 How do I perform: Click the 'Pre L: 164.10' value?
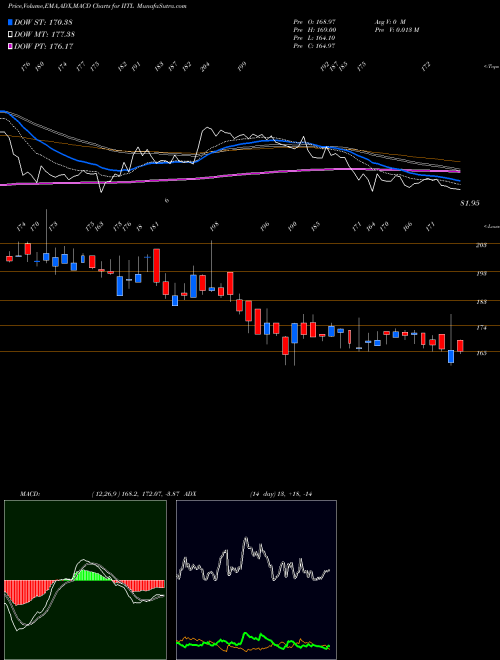click(x=314, y=38)
